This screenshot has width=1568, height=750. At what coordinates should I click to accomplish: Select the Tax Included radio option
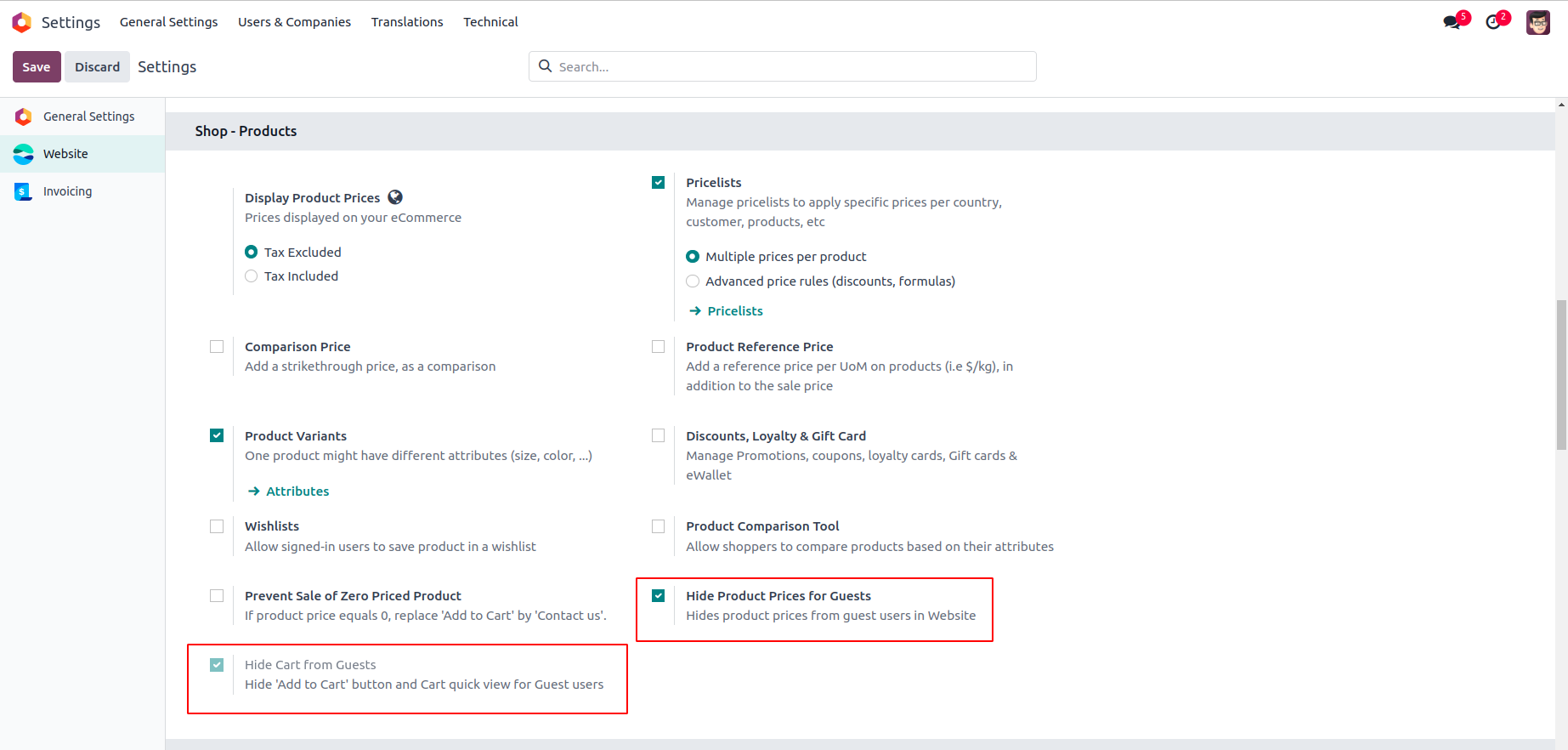coord(252,276)
